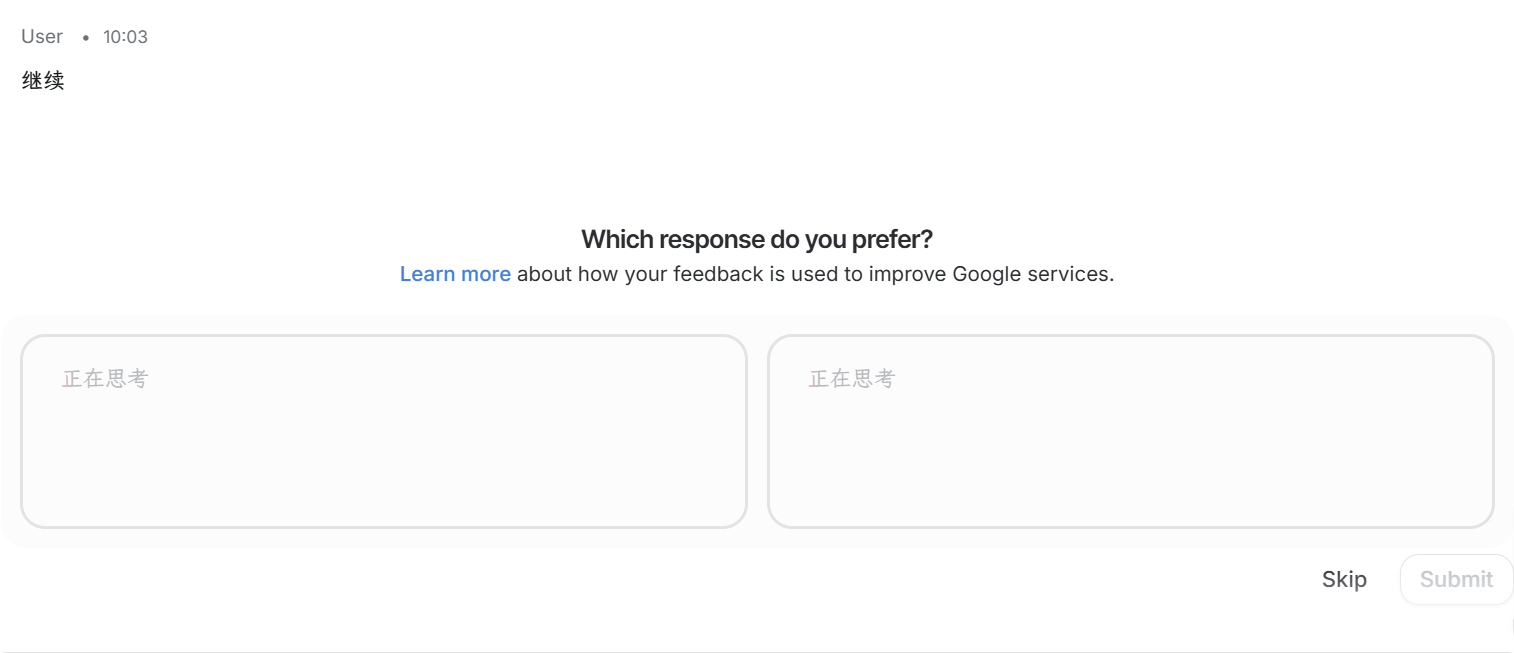Click the divider line below Skip
Image resolution: width=1514 pixels, height=653 pixels.
pyautogui.click(x=757, y=651)
